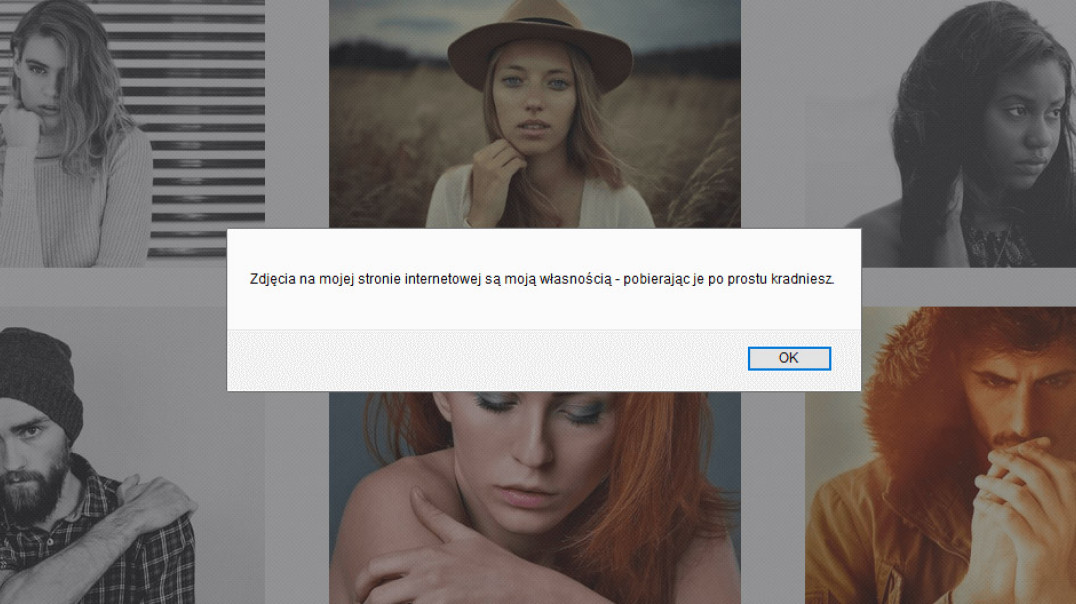
Task: Select the dialog warning text about photos
Action: point(542,279)
